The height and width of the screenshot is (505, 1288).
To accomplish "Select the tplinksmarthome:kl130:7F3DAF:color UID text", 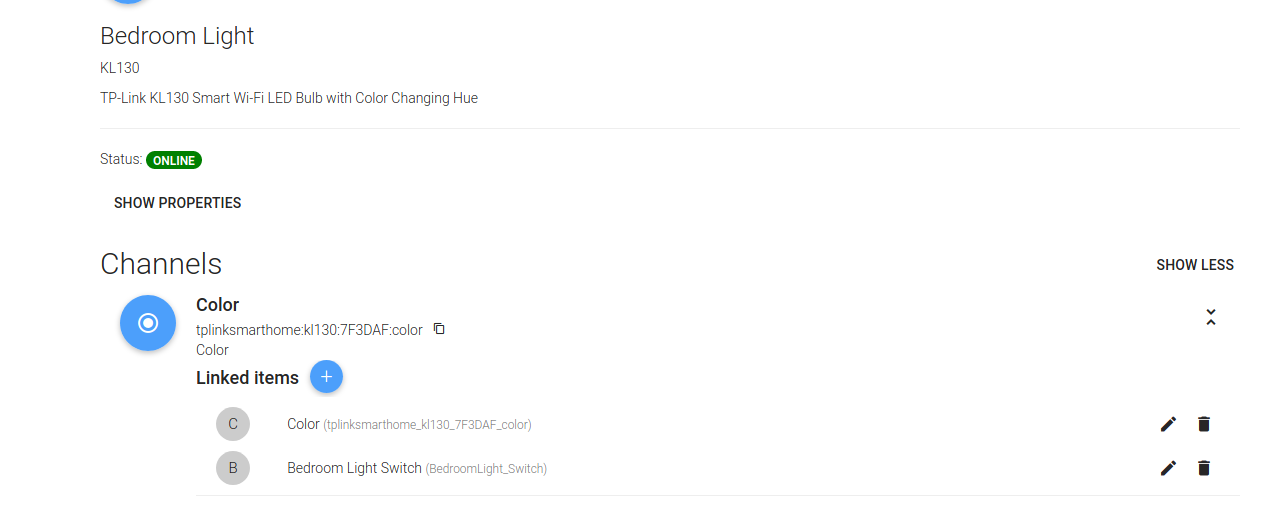I will click(309, 329).
